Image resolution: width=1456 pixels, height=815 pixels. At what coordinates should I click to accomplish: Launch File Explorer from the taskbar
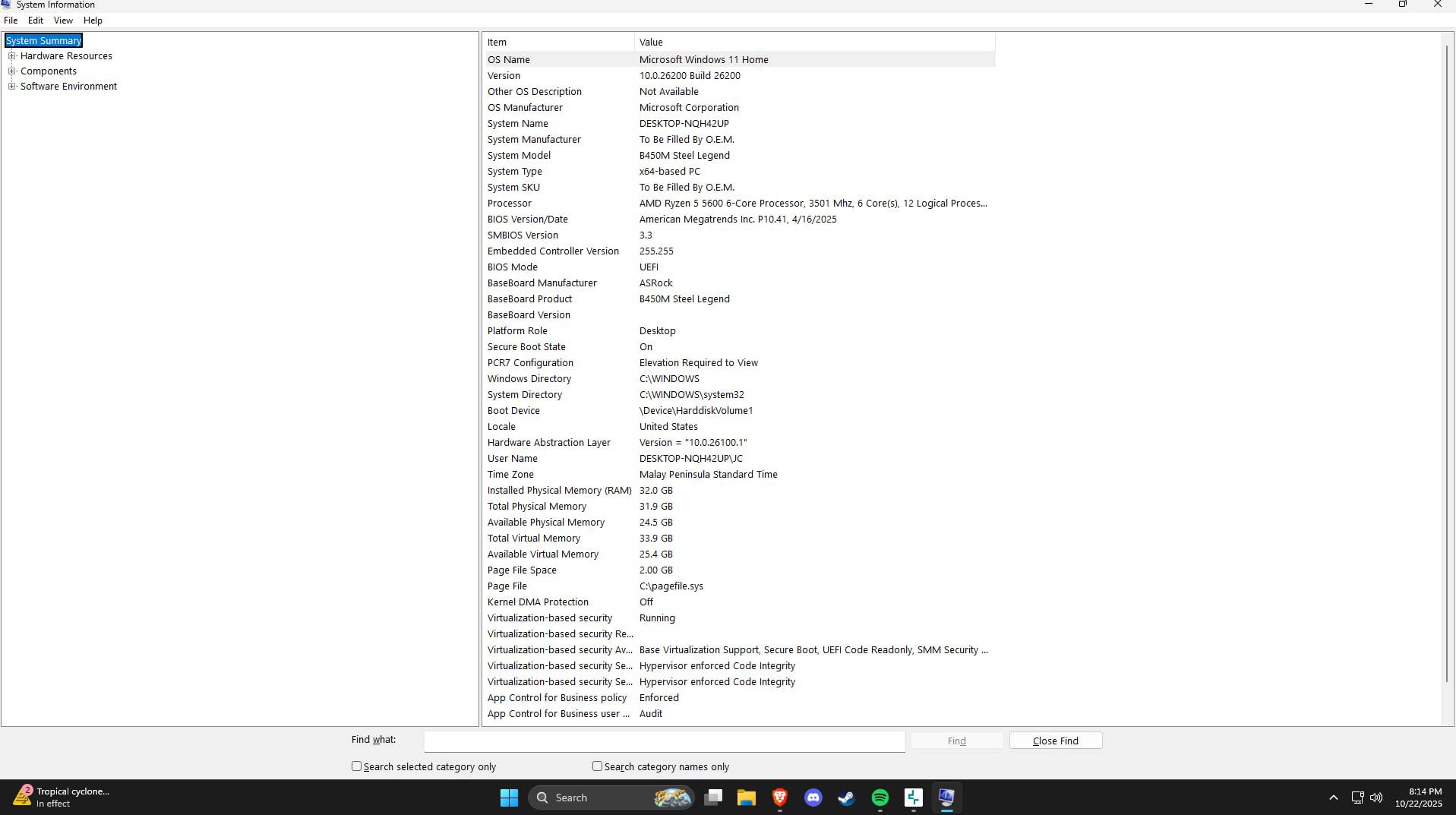[x=747, y=798]
